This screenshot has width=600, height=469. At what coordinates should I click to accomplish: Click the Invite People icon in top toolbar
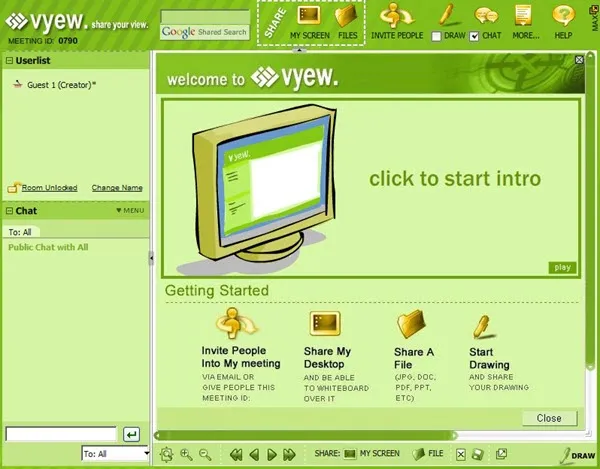coord(396,16)
